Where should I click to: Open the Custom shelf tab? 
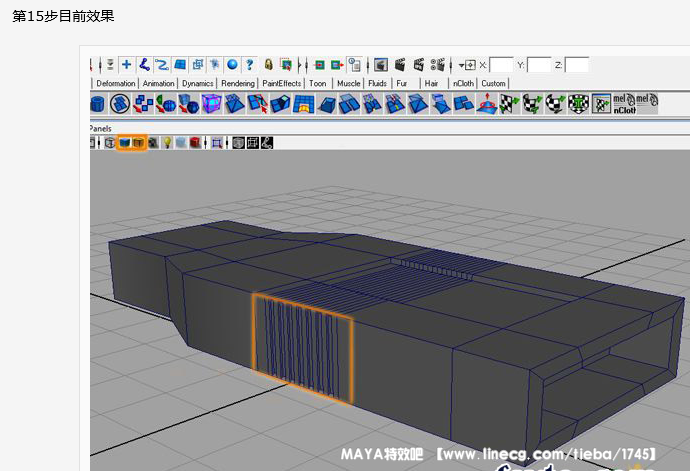click(x=493, y=84)
